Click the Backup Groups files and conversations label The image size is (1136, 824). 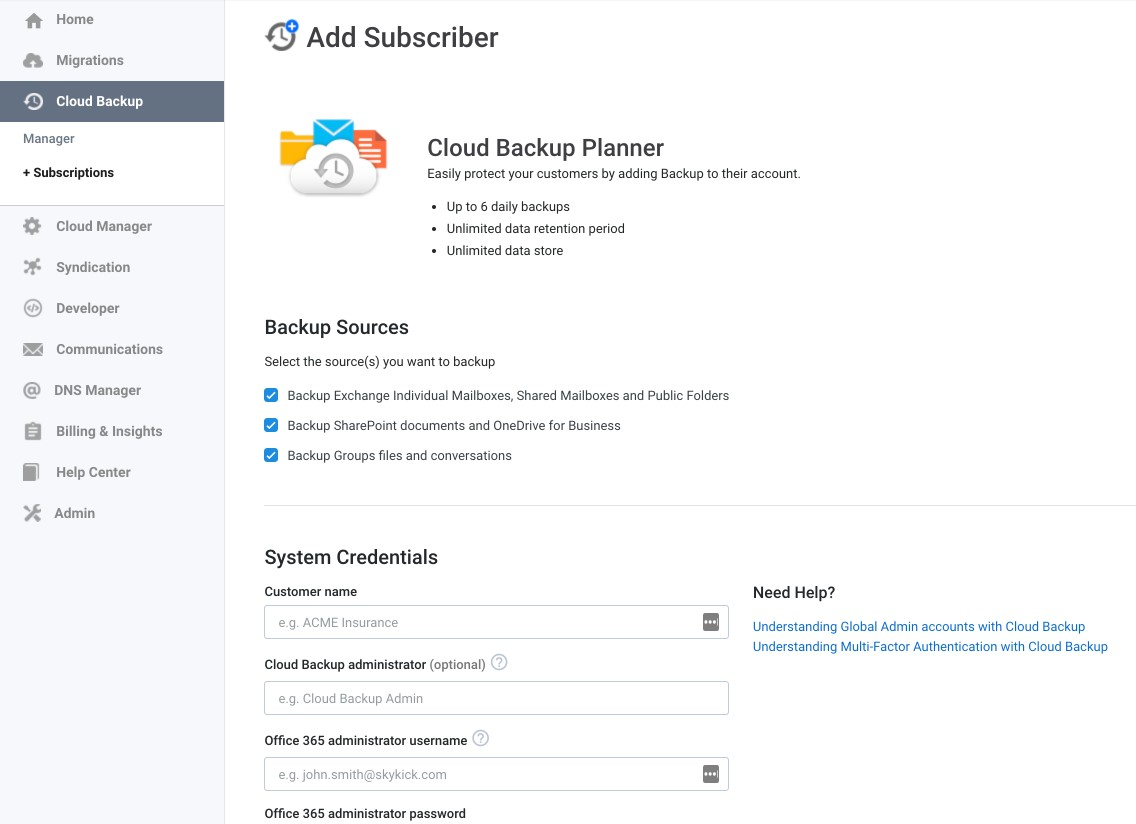tap(399, 456)
